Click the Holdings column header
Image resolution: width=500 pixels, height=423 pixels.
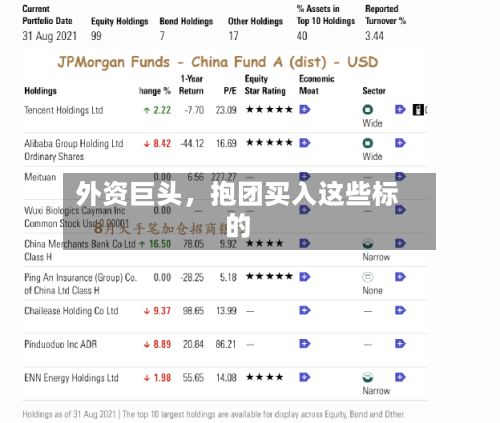(x=40, y=91)
